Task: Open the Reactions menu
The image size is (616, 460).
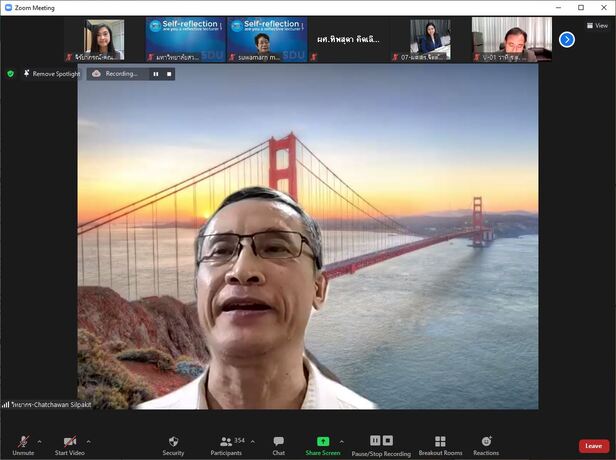Action: (x=486, y=445)
